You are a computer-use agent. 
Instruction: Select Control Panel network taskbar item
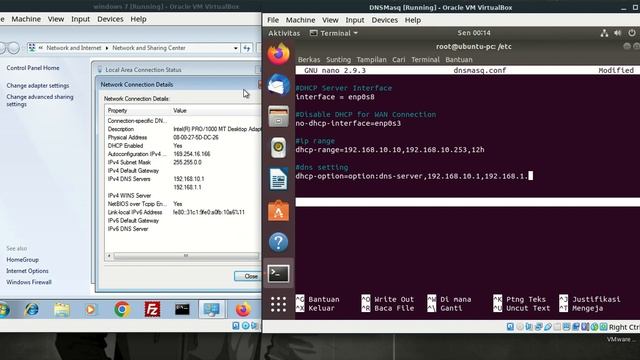(x=212, y=310)
